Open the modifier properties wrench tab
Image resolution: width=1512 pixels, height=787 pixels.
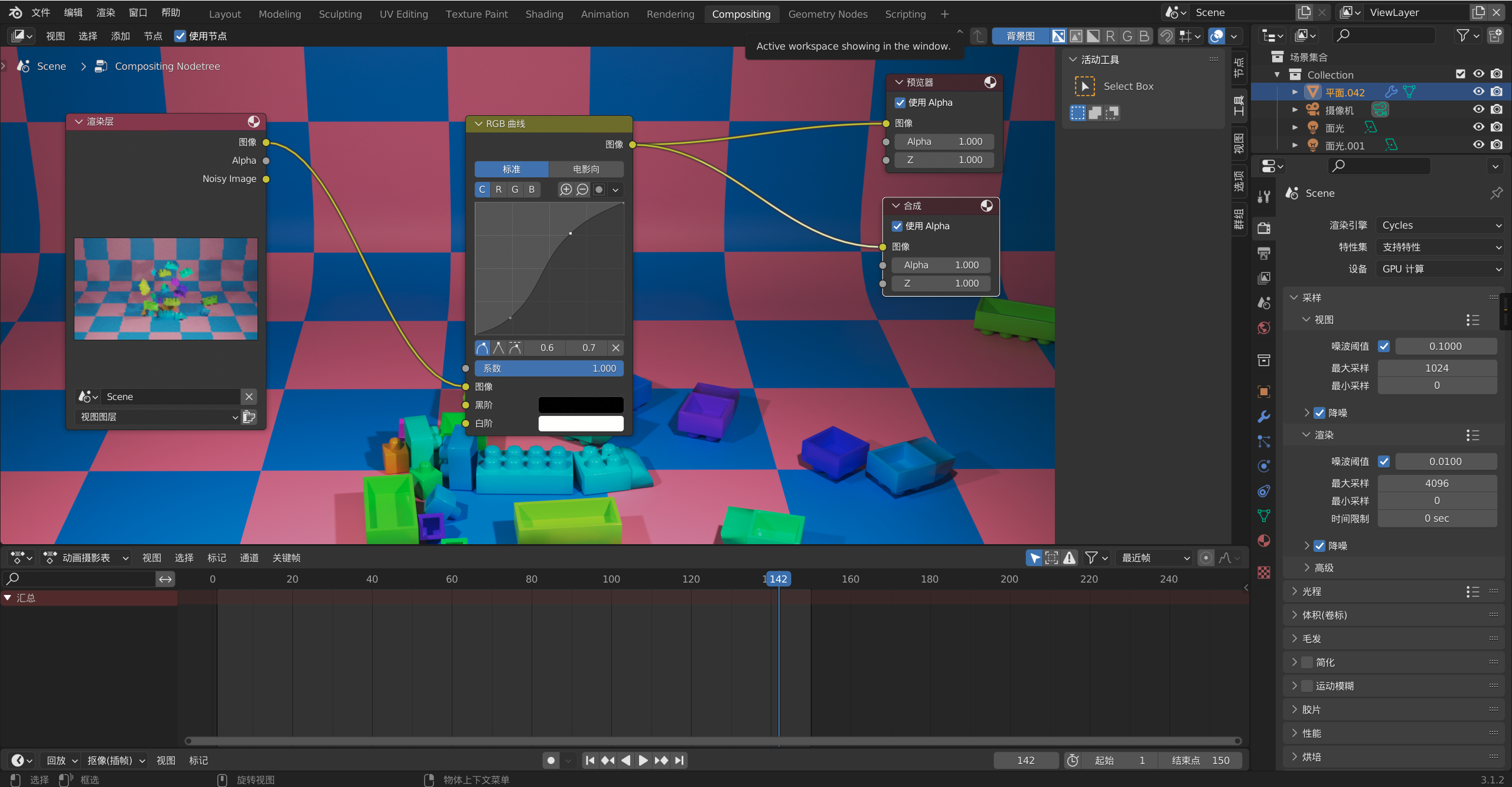click(1264, 417)
